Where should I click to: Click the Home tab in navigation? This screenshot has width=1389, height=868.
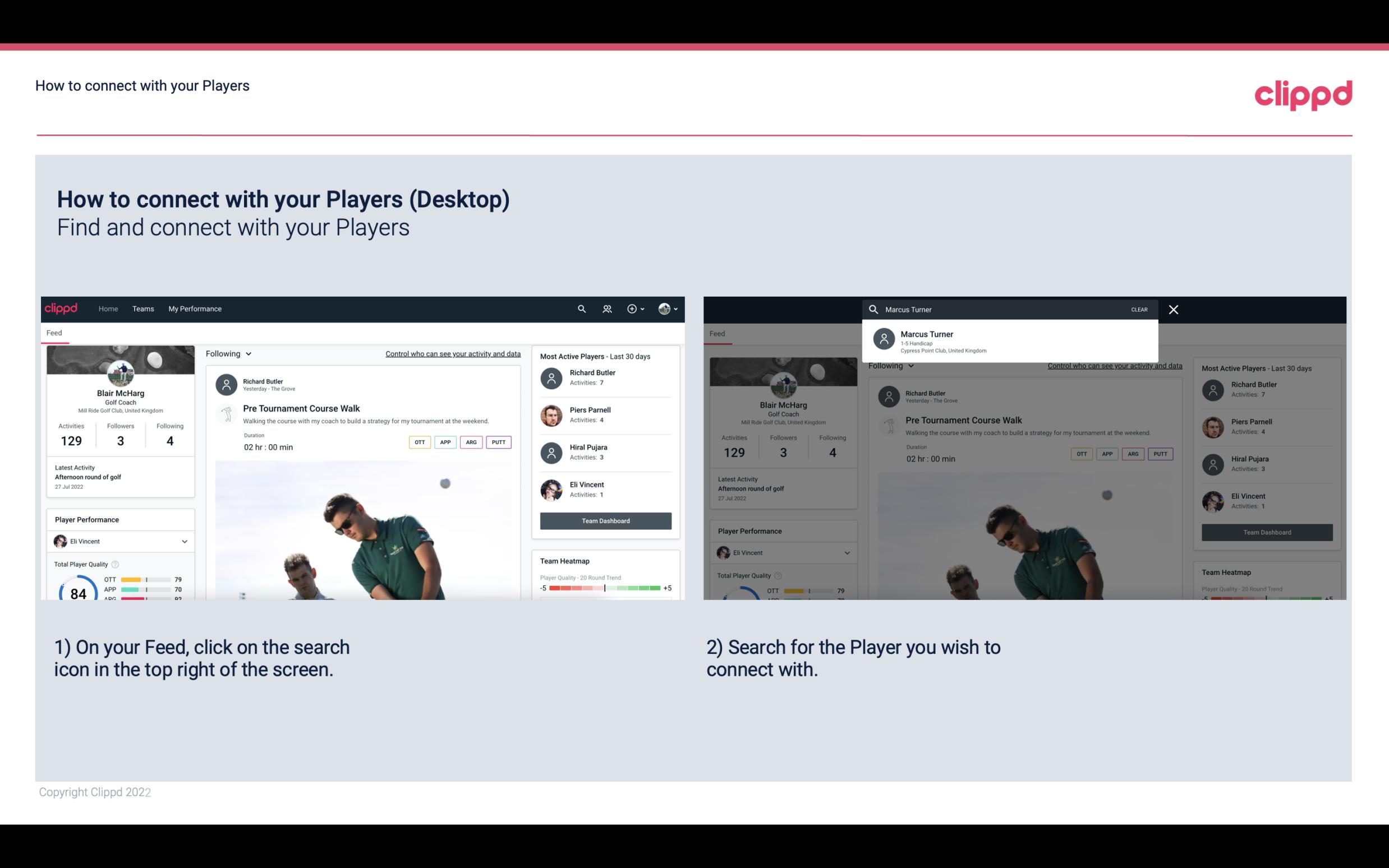108,308
